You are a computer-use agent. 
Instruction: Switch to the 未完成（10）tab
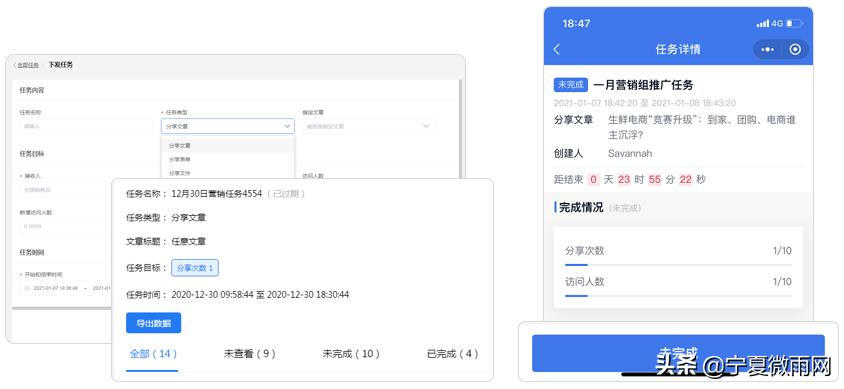coord(351,354)
